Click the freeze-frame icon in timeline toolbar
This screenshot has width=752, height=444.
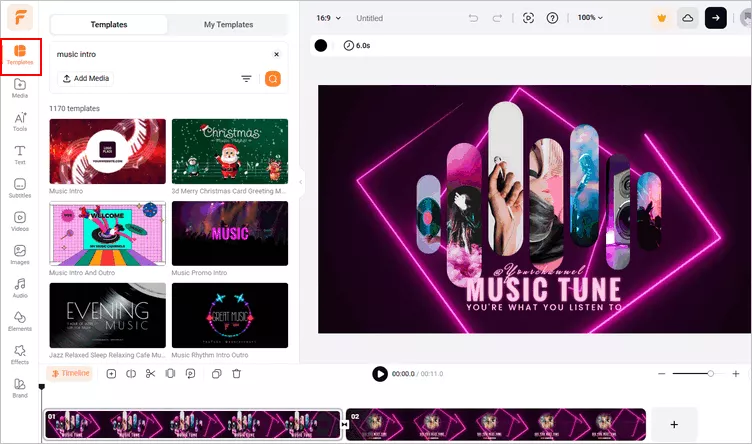170,374
